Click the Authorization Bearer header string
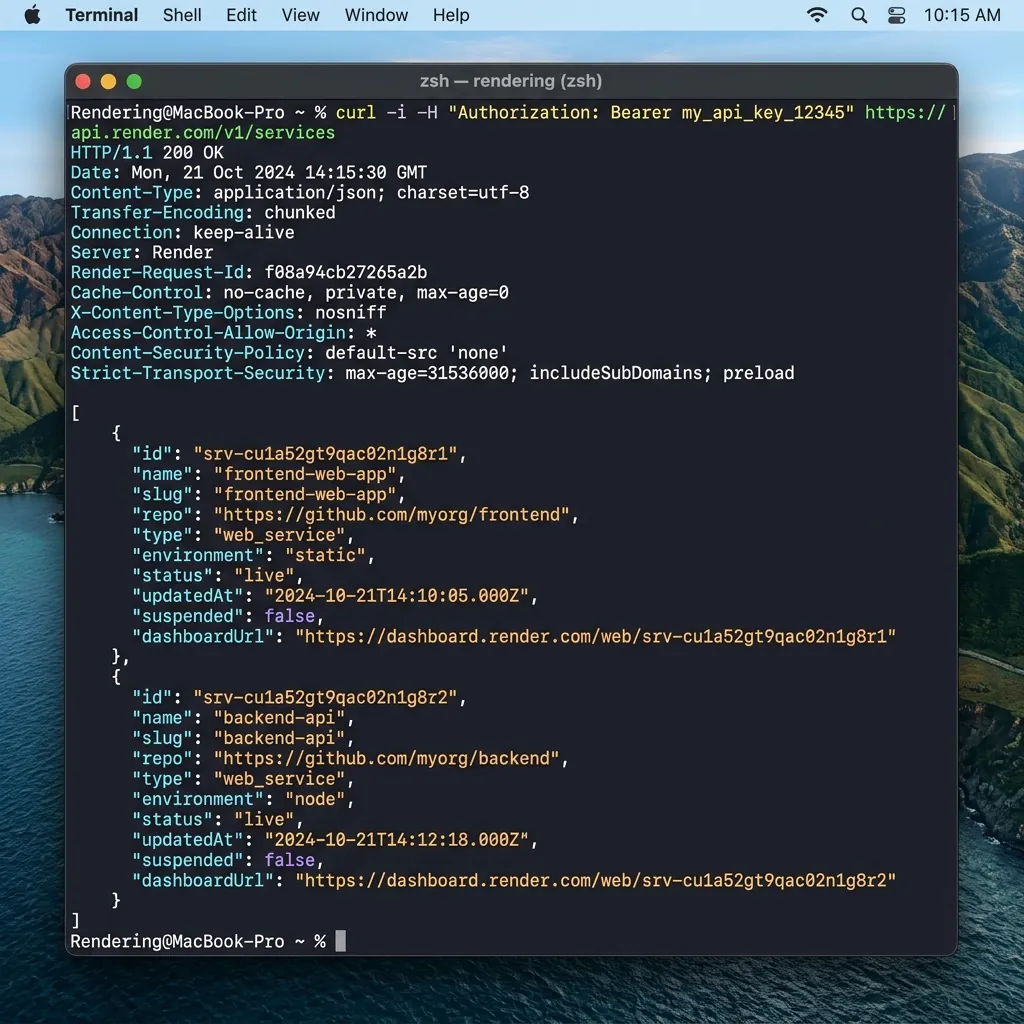The height and width of the screenshot is (1024, 1024). pyautogui.click(x=651, y=112)
